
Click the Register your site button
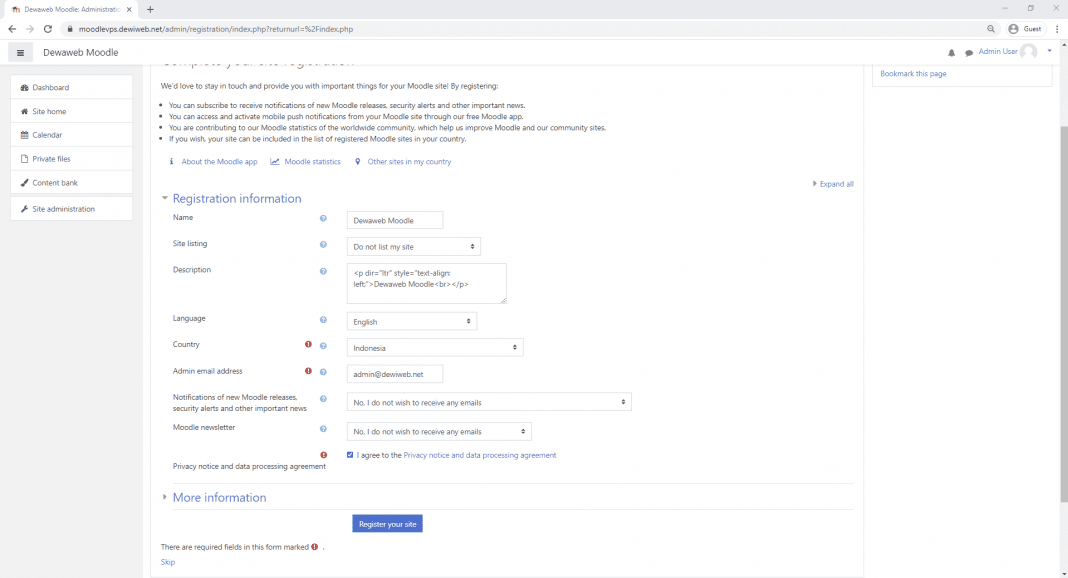pos(387,524)
